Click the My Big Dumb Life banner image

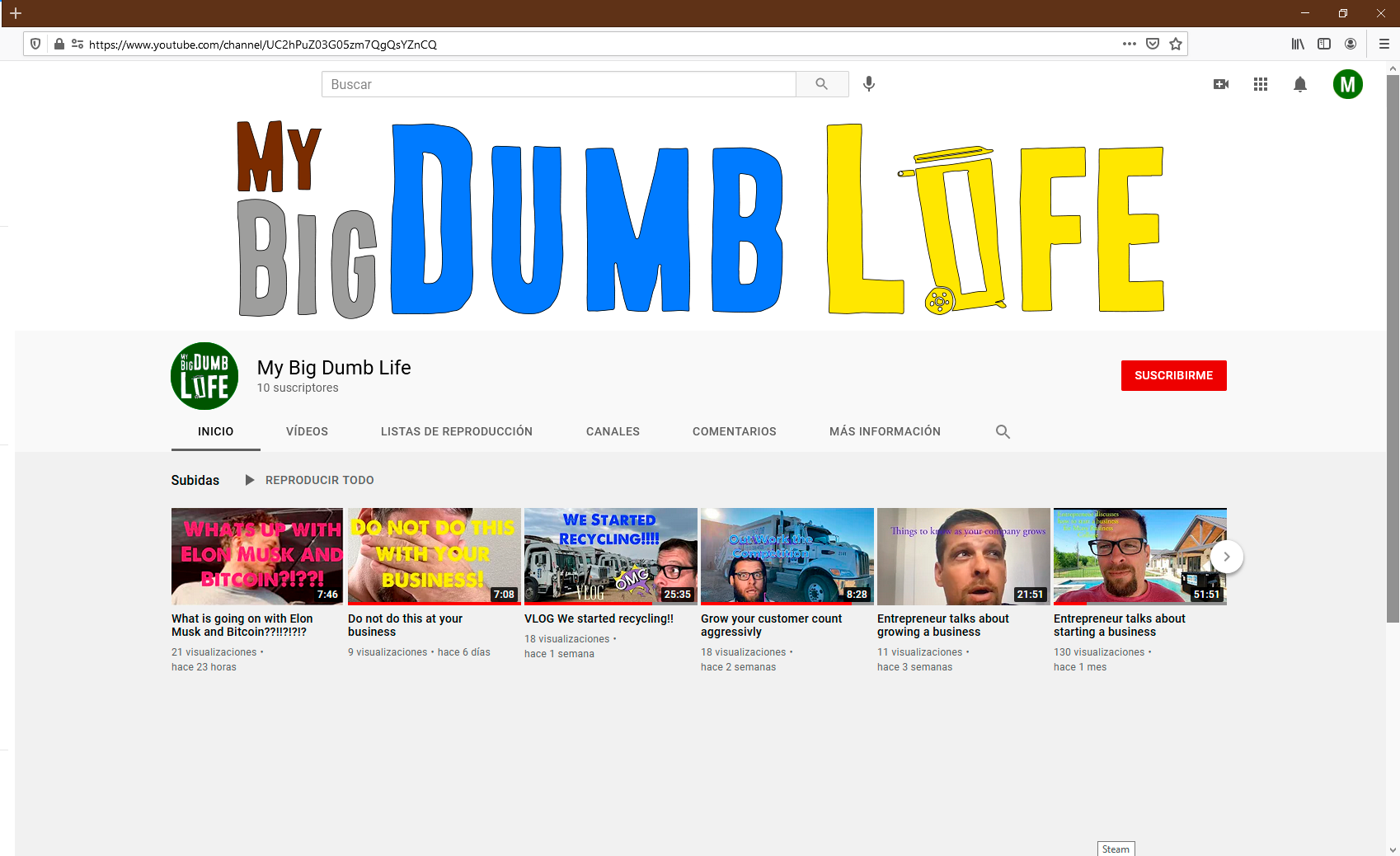tap(700, 219)
